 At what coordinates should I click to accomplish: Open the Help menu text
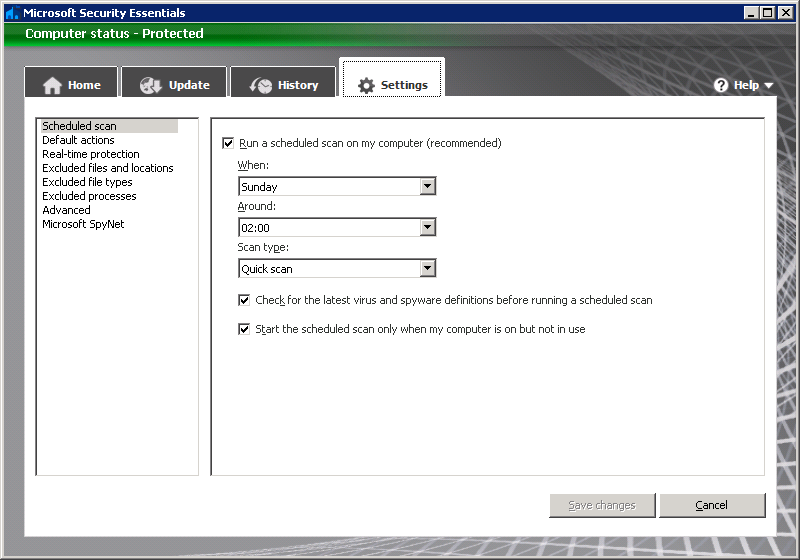click(x=746, y=85)
